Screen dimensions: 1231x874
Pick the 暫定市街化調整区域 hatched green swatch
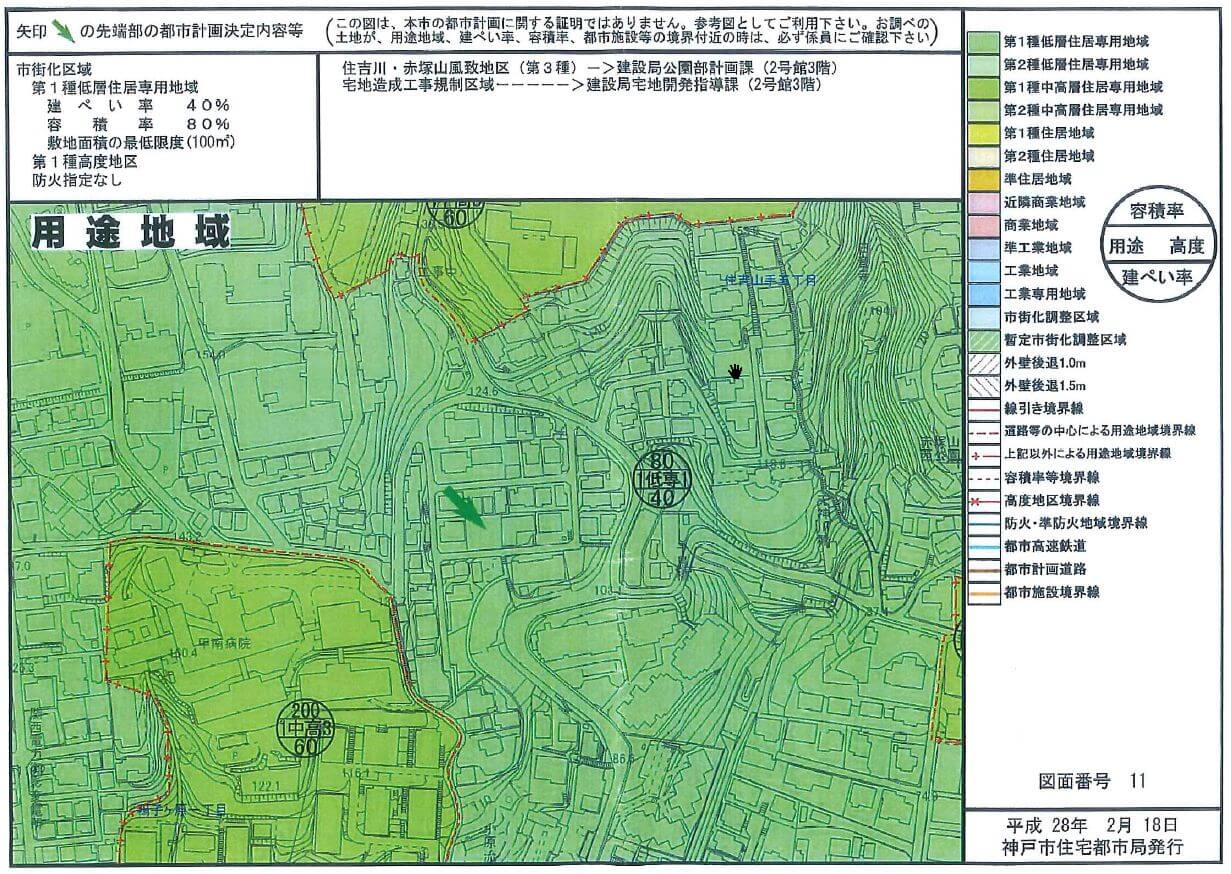[x=982, y=340]
